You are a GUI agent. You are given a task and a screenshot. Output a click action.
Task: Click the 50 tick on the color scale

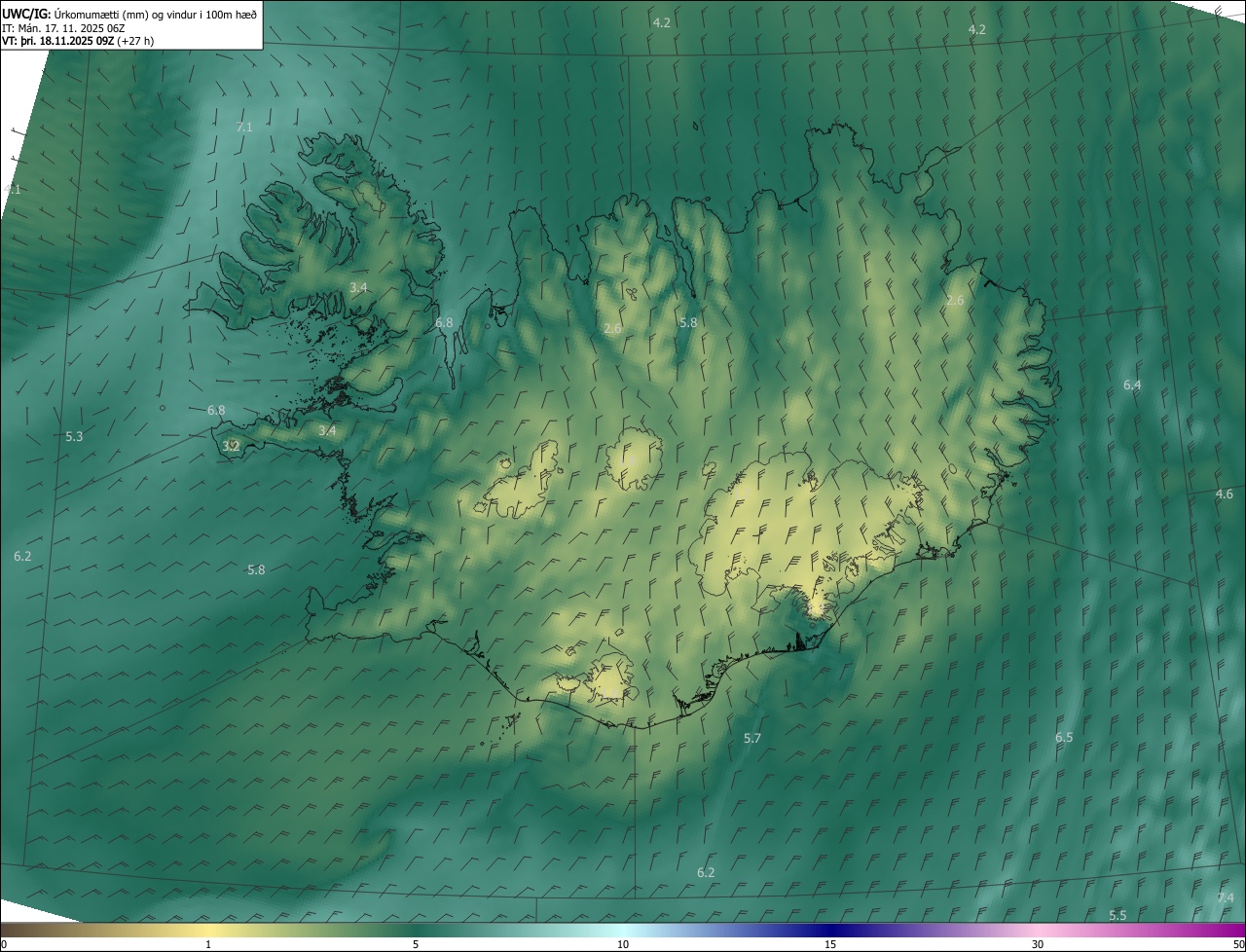pyautogui.click(x=1238, y=945)
